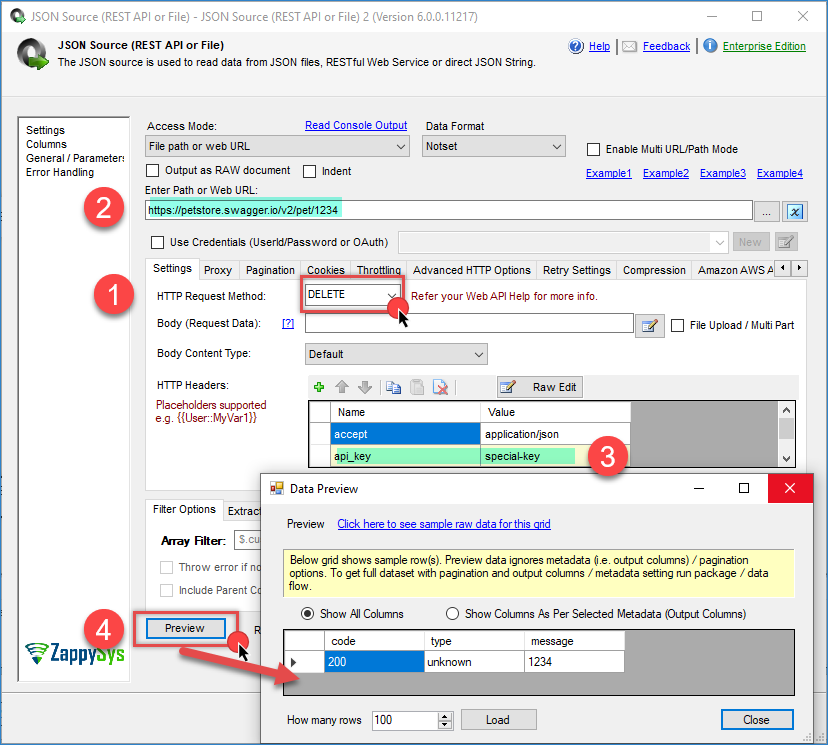Click the How many rows input field
Image resolution: width=828 pixels, height=745 pixels.
coord(411,720)
